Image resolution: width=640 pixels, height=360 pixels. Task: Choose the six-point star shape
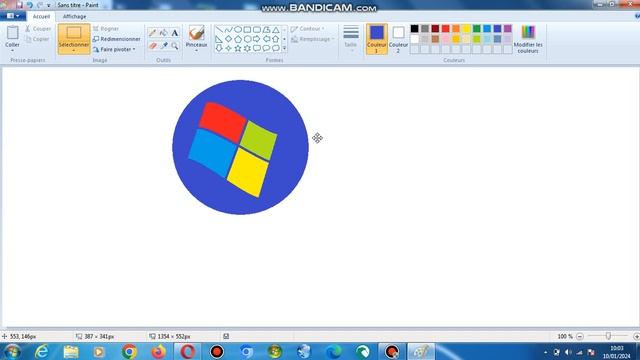point(247,48)
